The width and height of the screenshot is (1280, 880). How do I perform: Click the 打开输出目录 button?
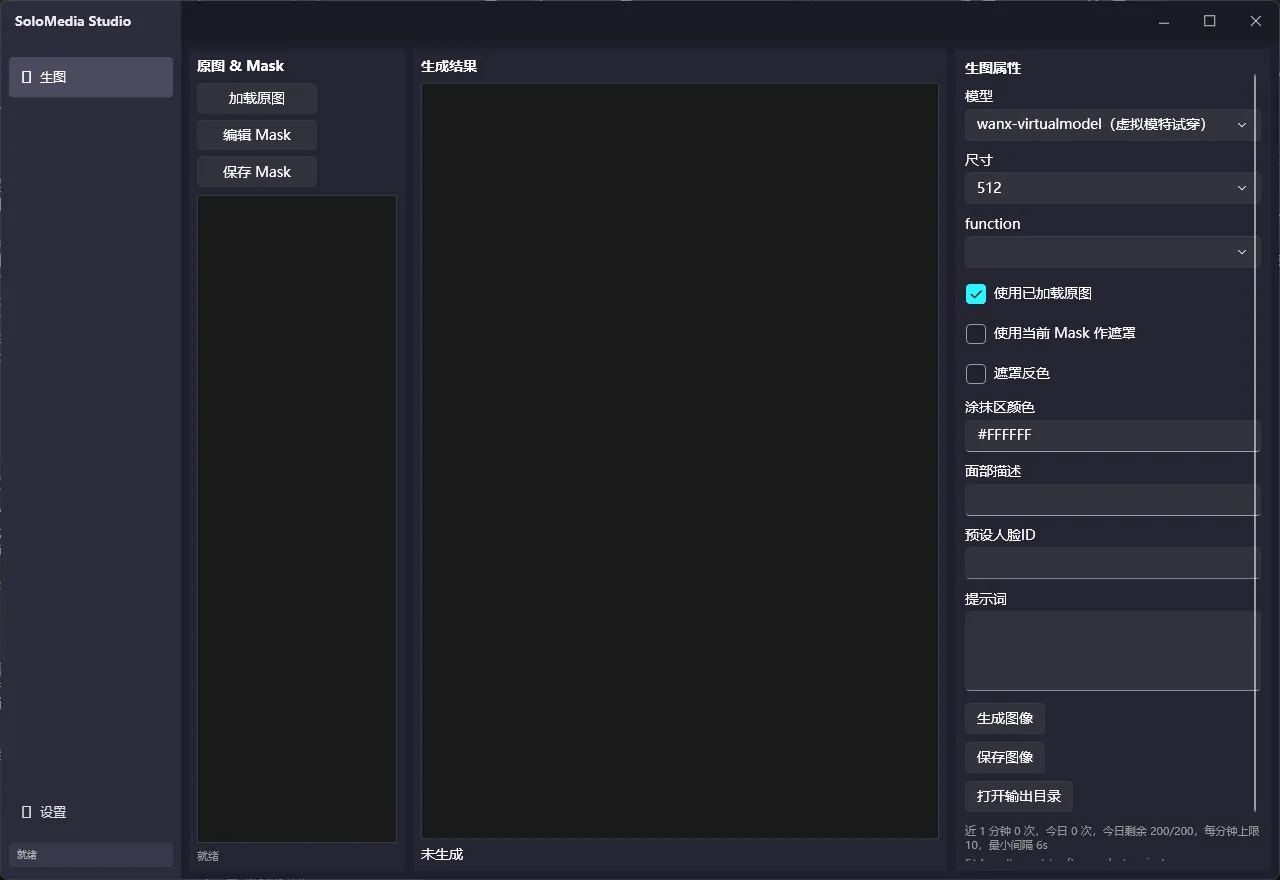coord(1019,797)
